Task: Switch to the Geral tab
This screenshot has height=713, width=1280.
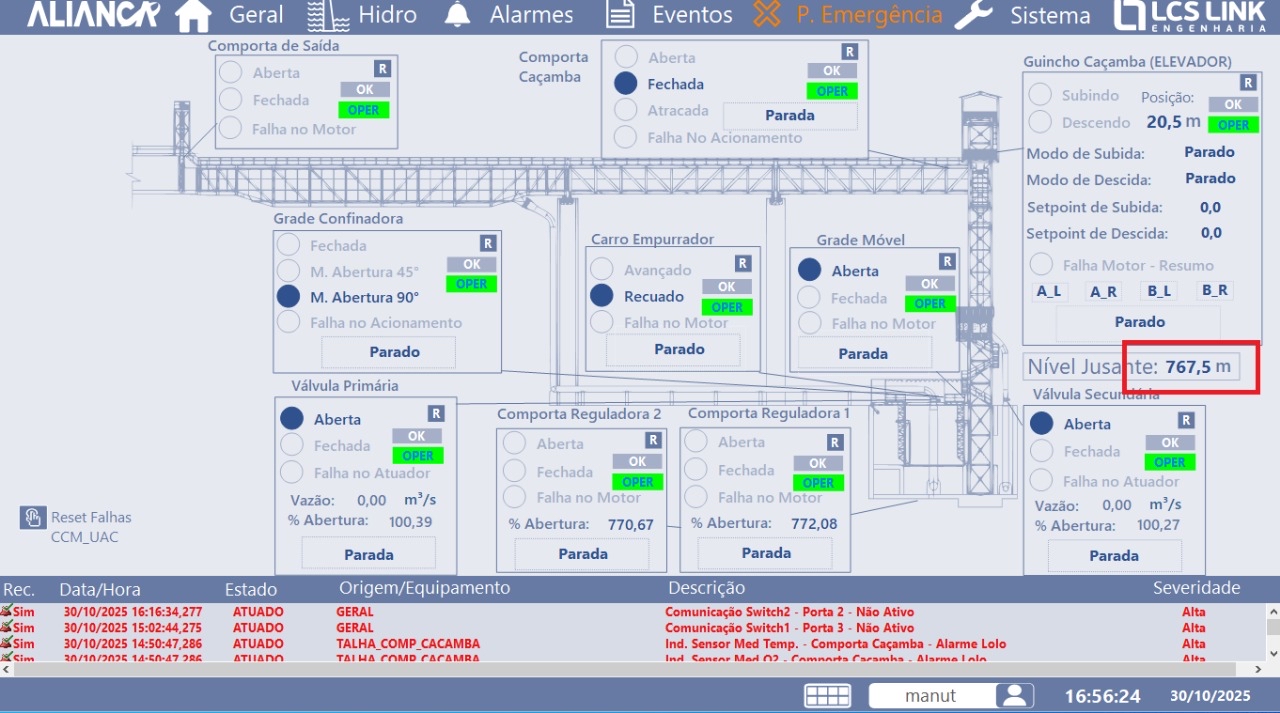Action: tap(256, 15)
